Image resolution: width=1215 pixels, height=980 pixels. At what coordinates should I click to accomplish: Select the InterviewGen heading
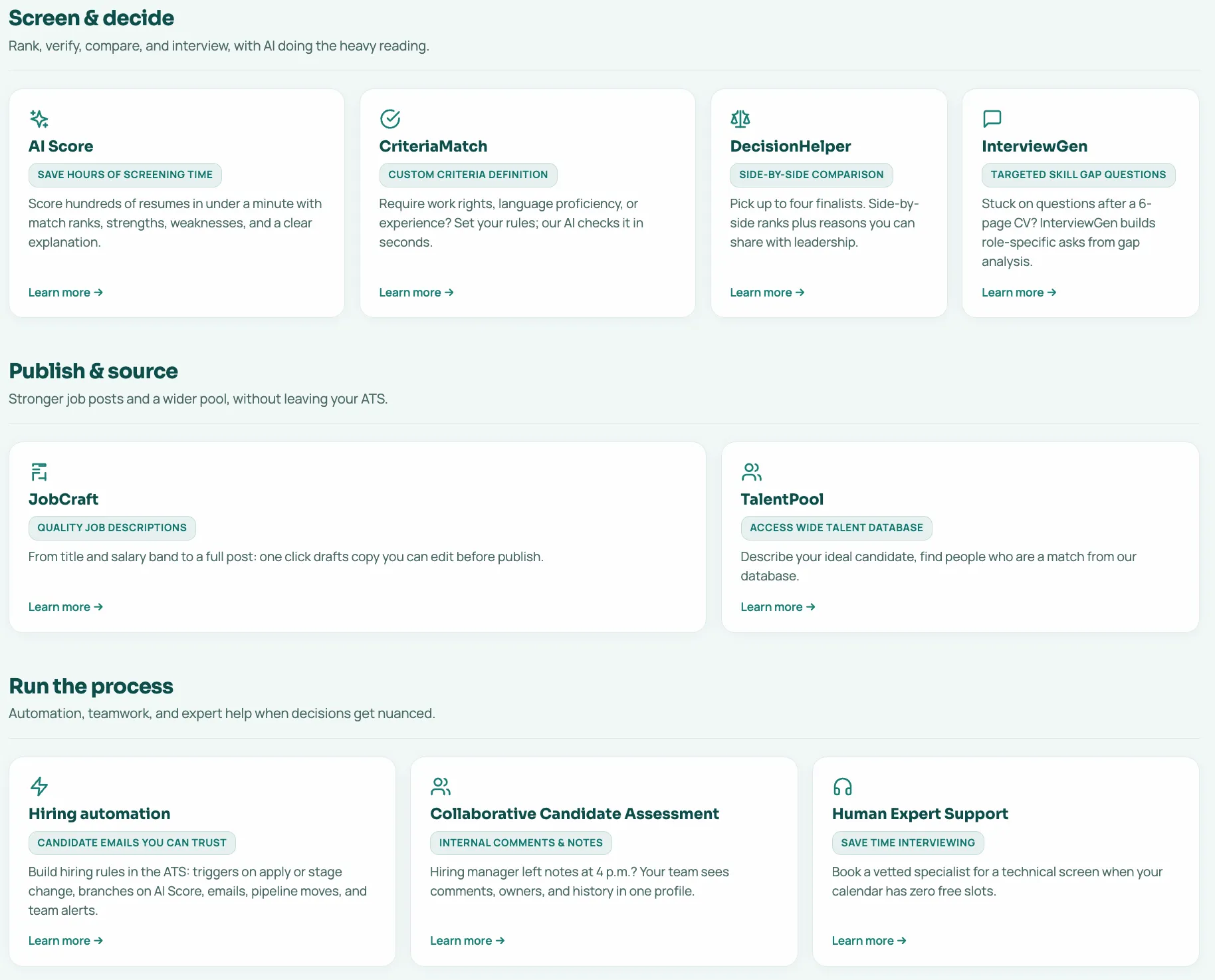1035,146
